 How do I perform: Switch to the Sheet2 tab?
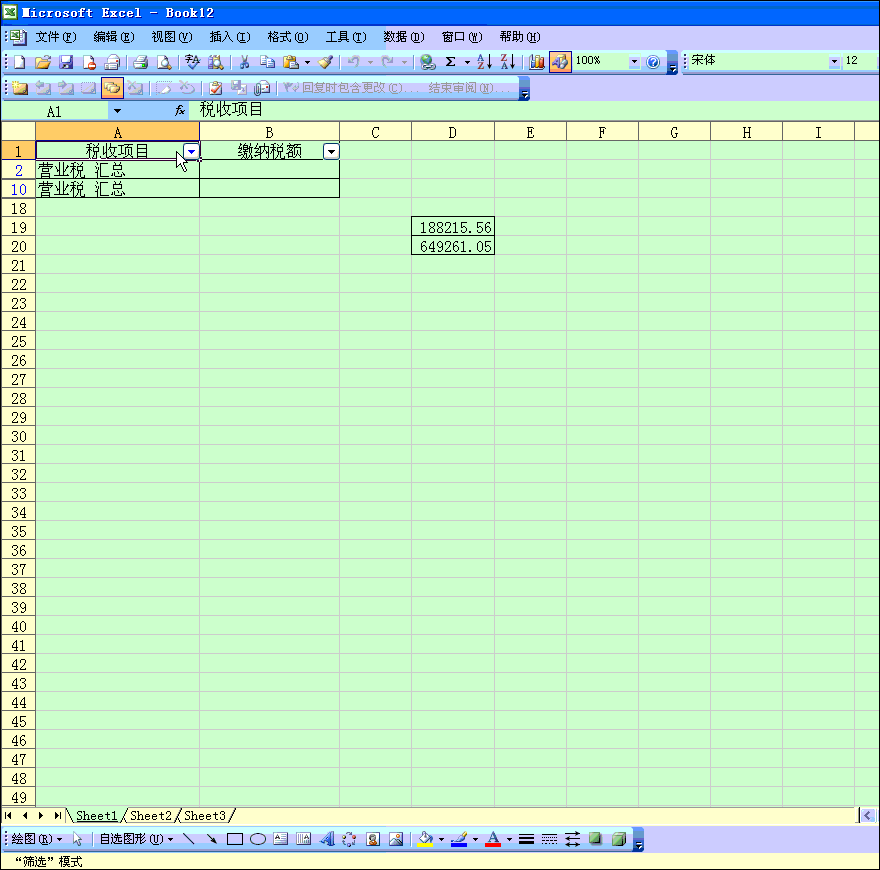point(151,816)
